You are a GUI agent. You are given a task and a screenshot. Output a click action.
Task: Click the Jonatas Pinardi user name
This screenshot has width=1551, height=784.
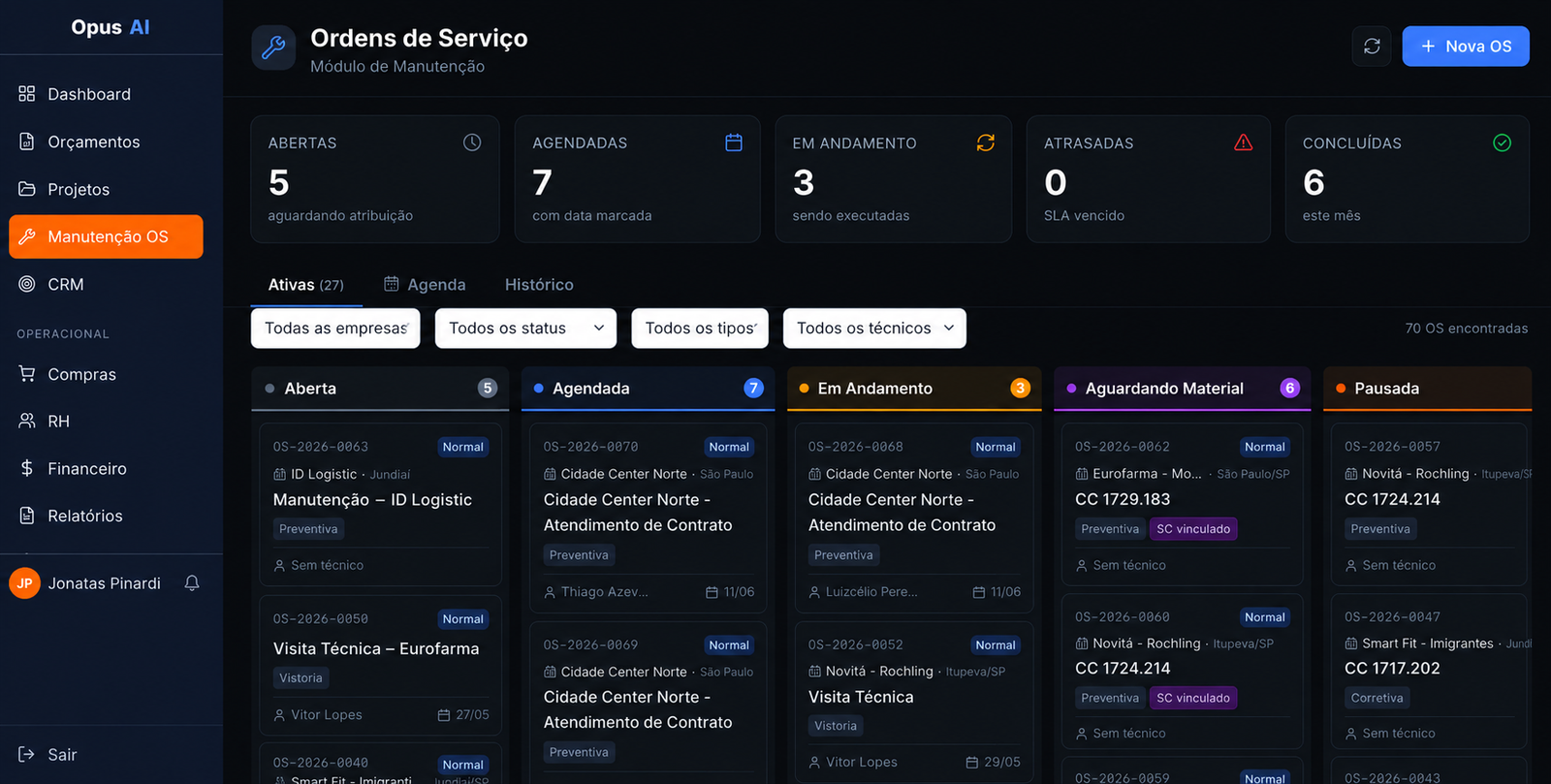[x=105, y=583]
